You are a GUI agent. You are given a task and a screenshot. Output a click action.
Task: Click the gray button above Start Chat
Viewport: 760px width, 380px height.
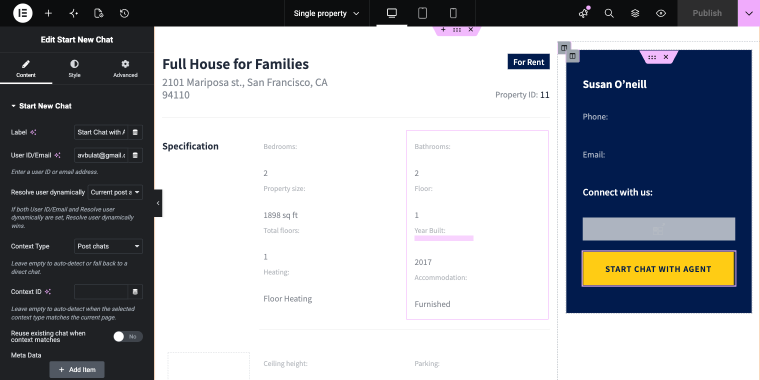pyautogui.click(x=658, y=229)
